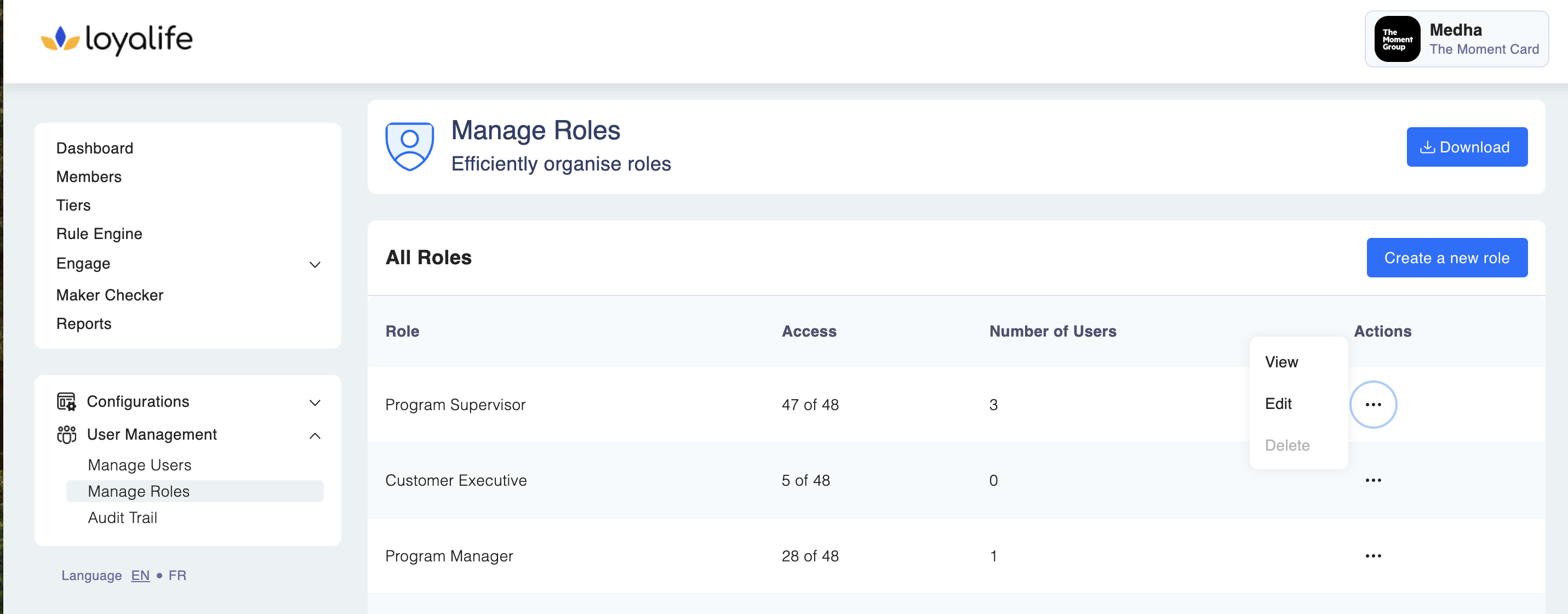Open Manage Users in sidebar
This screenshot has height=614, width=1568.
(139, 465)
